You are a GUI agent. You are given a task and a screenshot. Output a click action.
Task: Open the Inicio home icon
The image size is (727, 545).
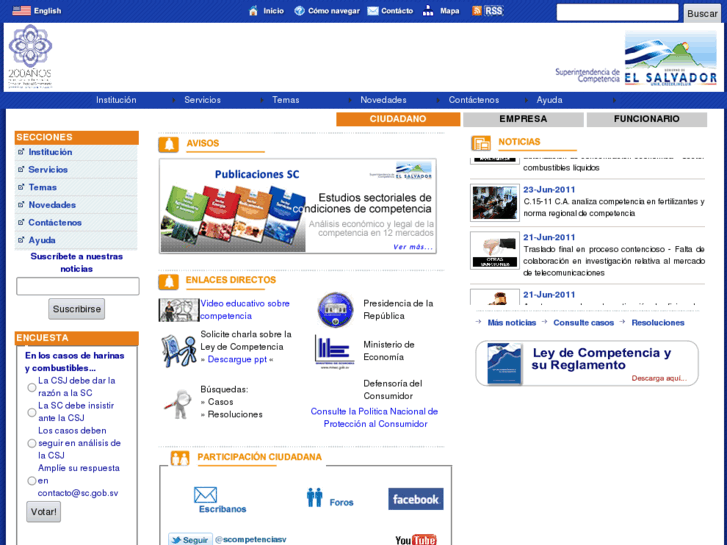[x=253, y=11]
